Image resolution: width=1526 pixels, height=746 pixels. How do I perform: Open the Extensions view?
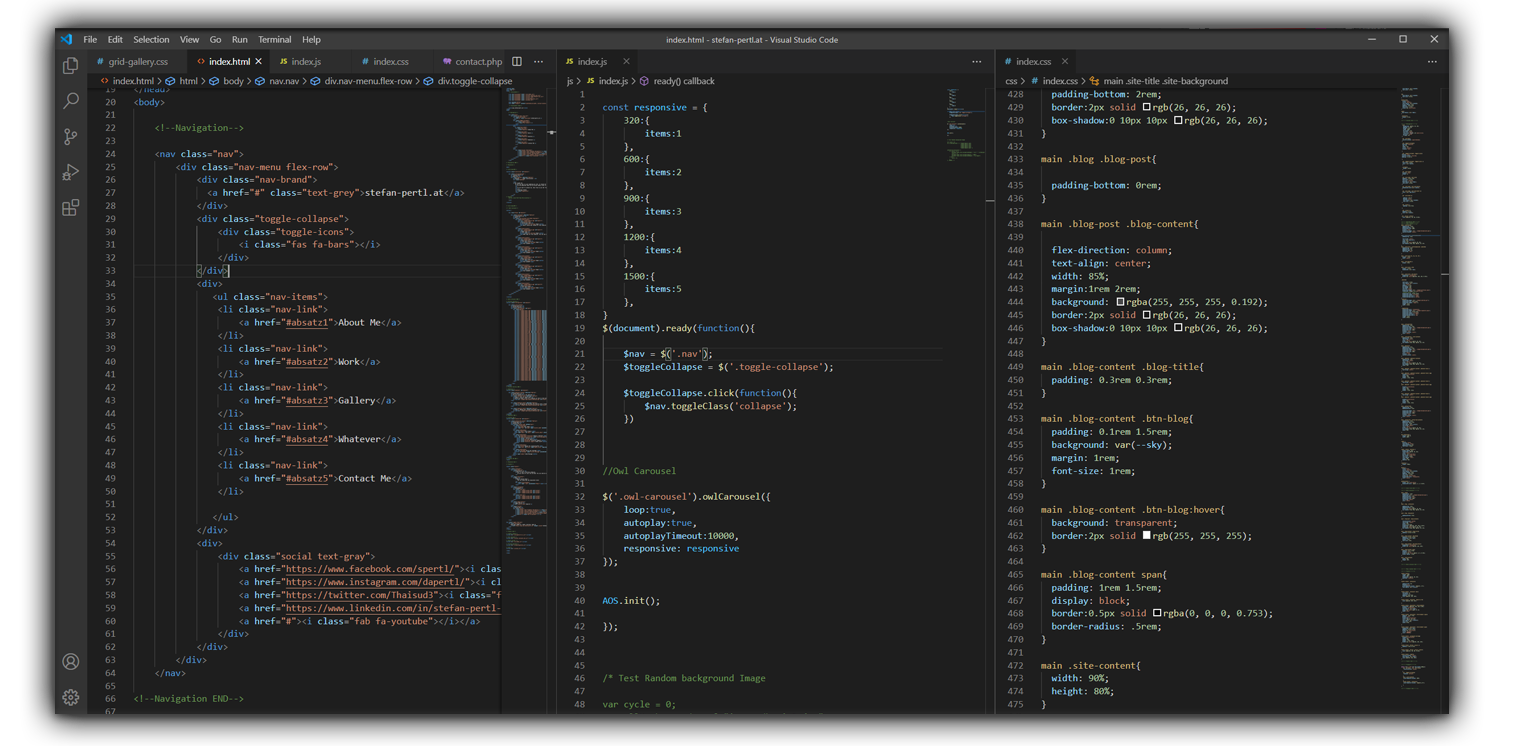70,208
